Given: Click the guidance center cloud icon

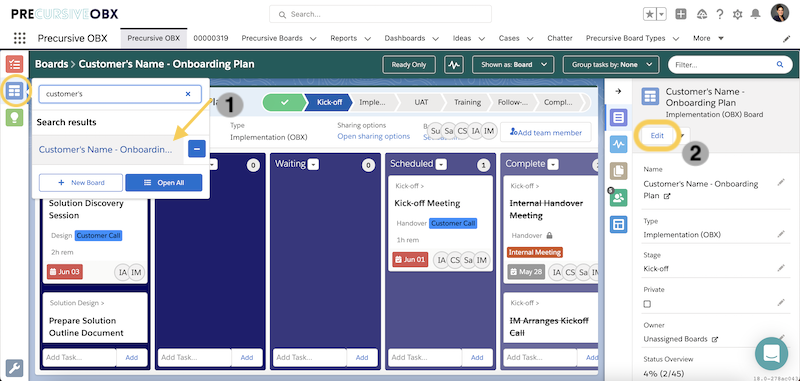Looking at the screenshot, I should point(702,14).
